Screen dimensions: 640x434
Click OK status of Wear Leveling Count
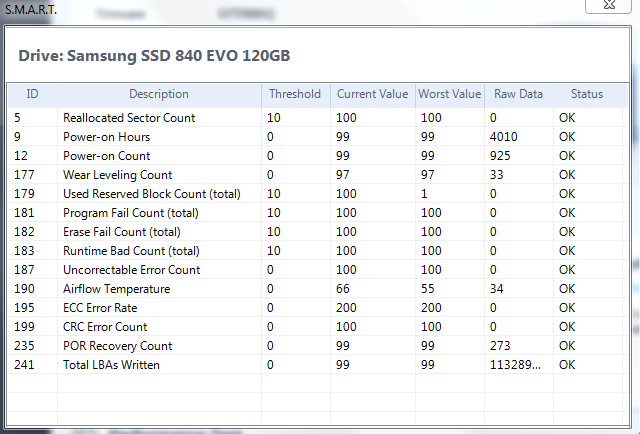[567, 175]
